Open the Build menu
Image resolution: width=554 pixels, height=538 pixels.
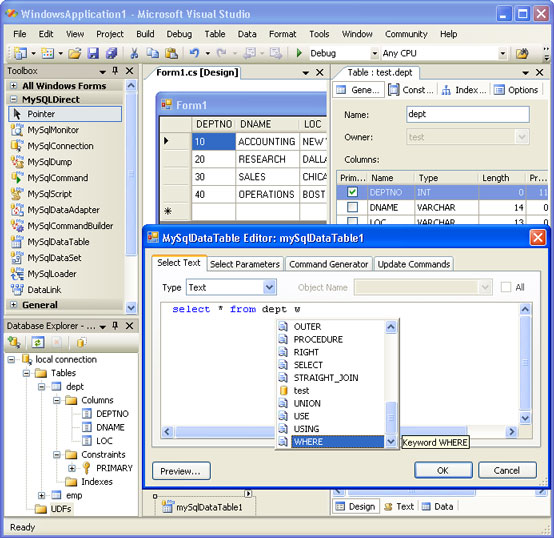click(145, 34)
